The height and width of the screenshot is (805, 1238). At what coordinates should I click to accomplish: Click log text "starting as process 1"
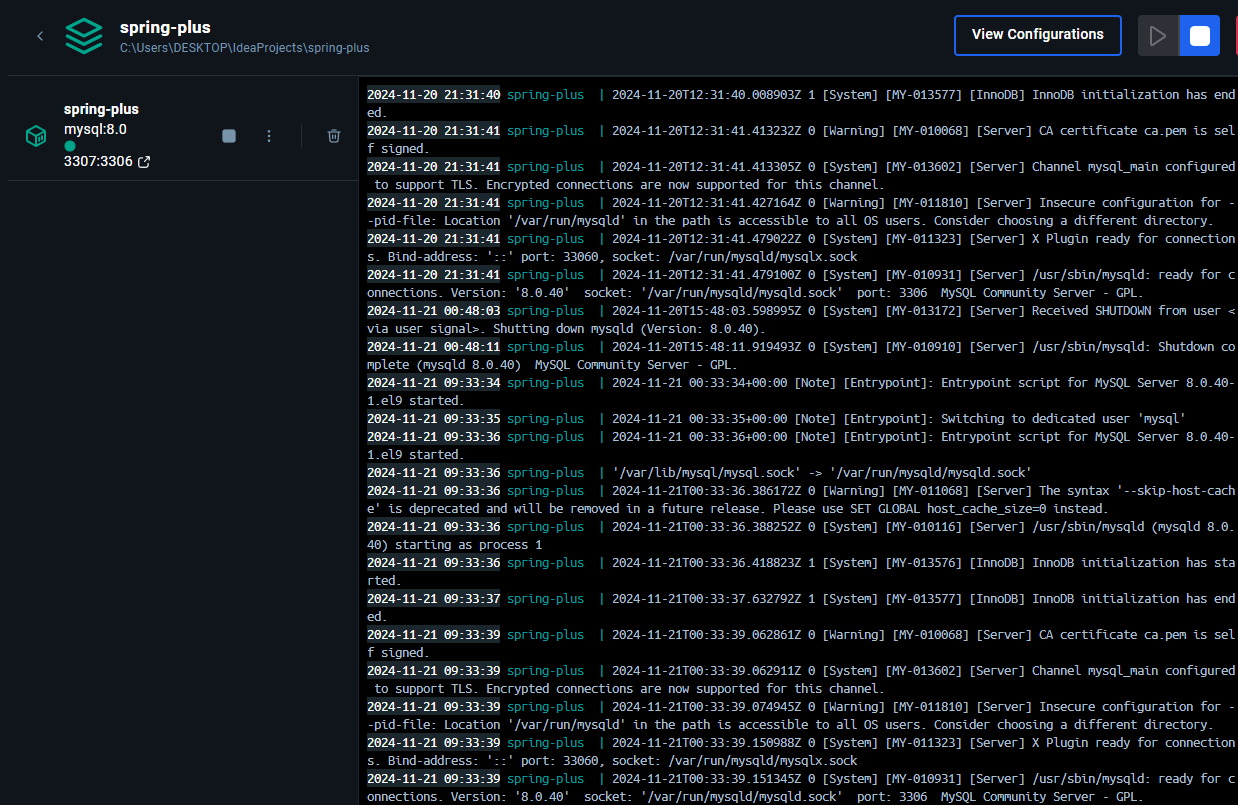pos(468,545)
